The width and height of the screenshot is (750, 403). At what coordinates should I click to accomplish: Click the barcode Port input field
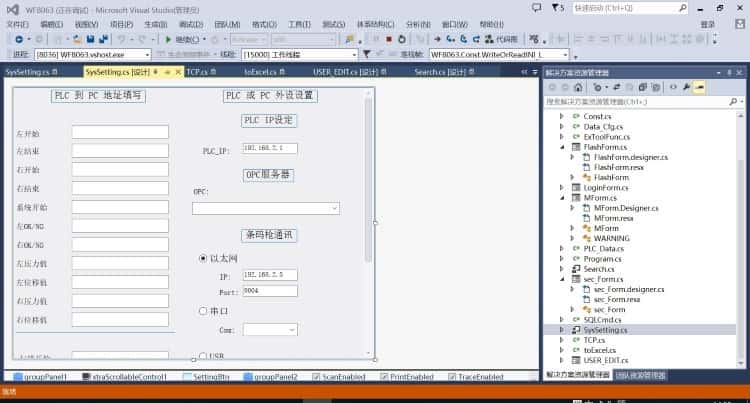tap(270, 291)
